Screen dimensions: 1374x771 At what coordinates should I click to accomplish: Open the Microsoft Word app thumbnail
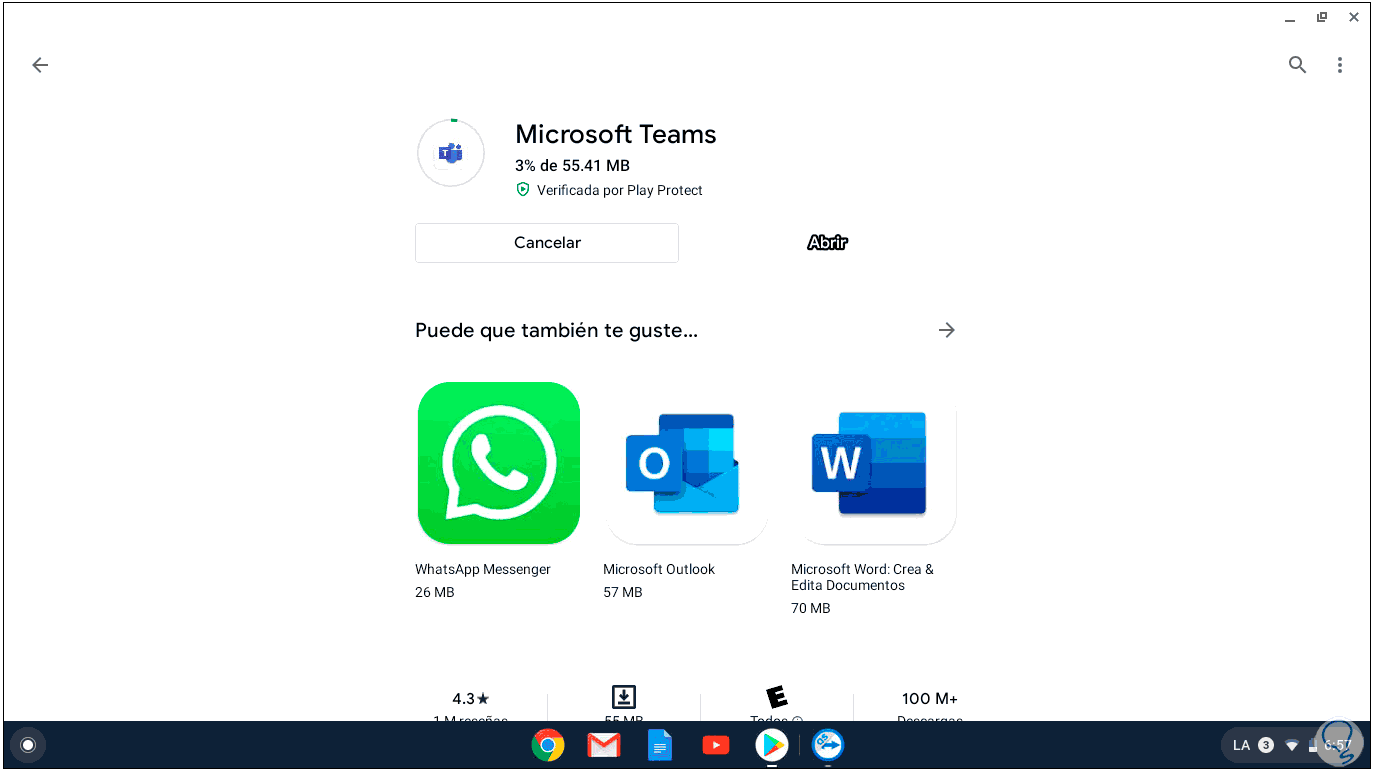coord(874,463)
